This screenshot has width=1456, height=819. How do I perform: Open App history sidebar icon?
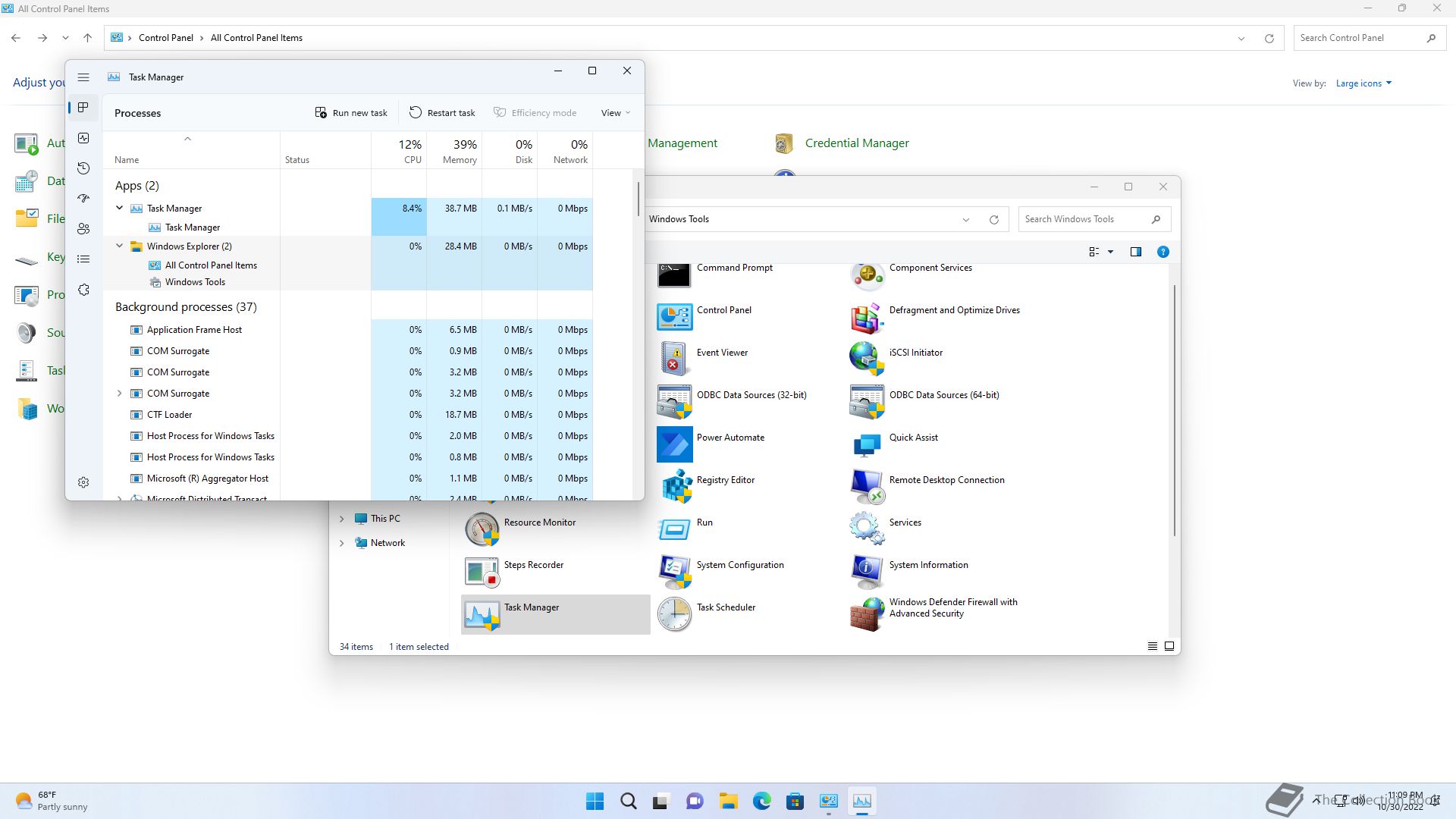(x=83, y=168)
